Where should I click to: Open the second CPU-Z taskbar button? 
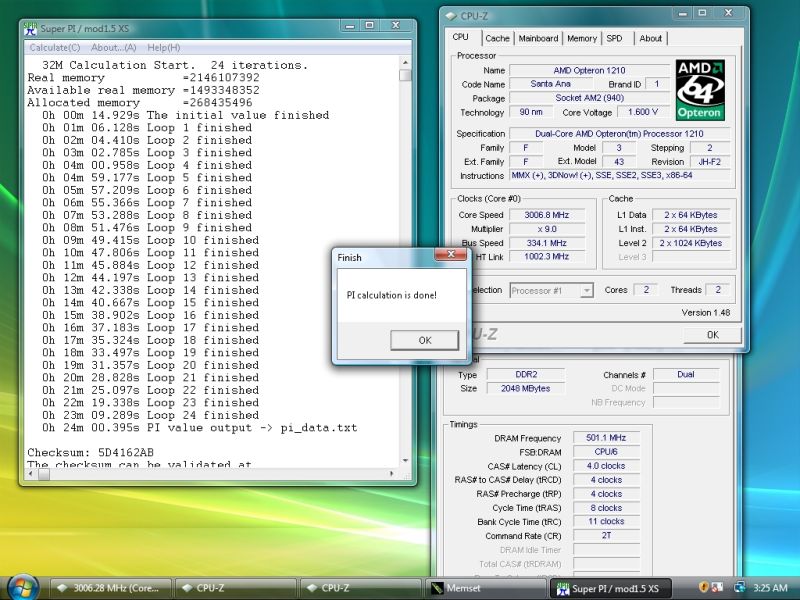pos(360,588)
